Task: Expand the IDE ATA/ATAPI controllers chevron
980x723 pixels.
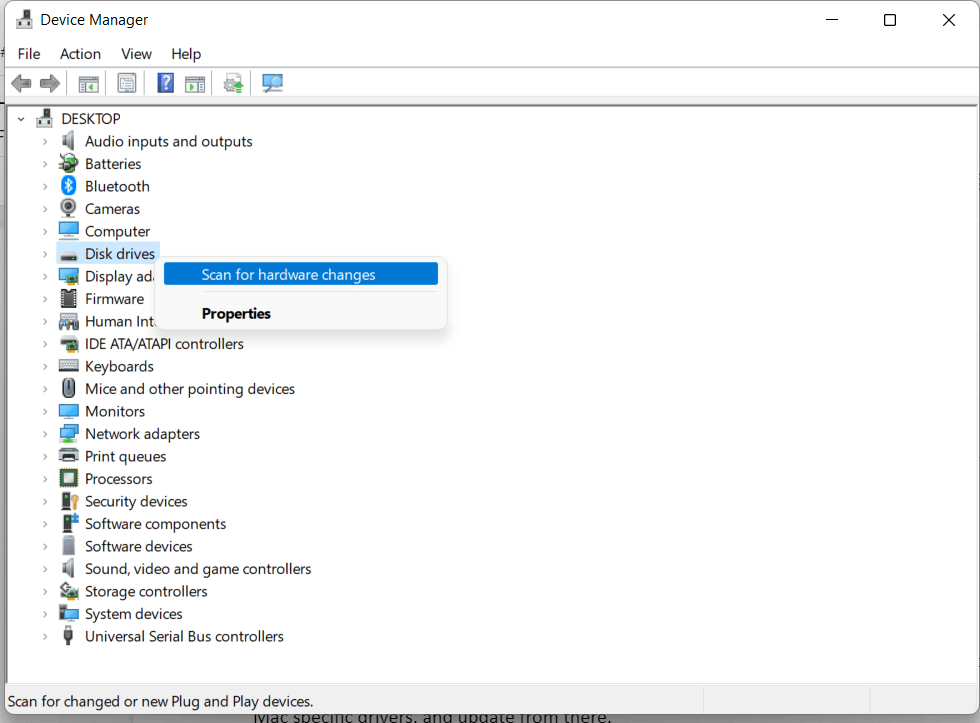Action: coord(45,344)
